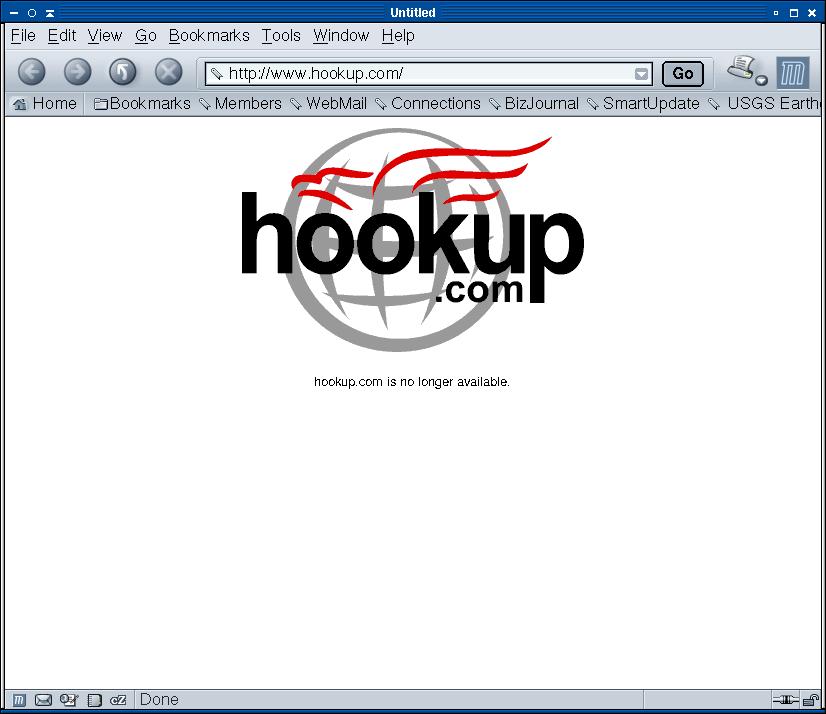Close the Untitled browser window
This screenshot has height=714, width=826.
pos(812,13)
